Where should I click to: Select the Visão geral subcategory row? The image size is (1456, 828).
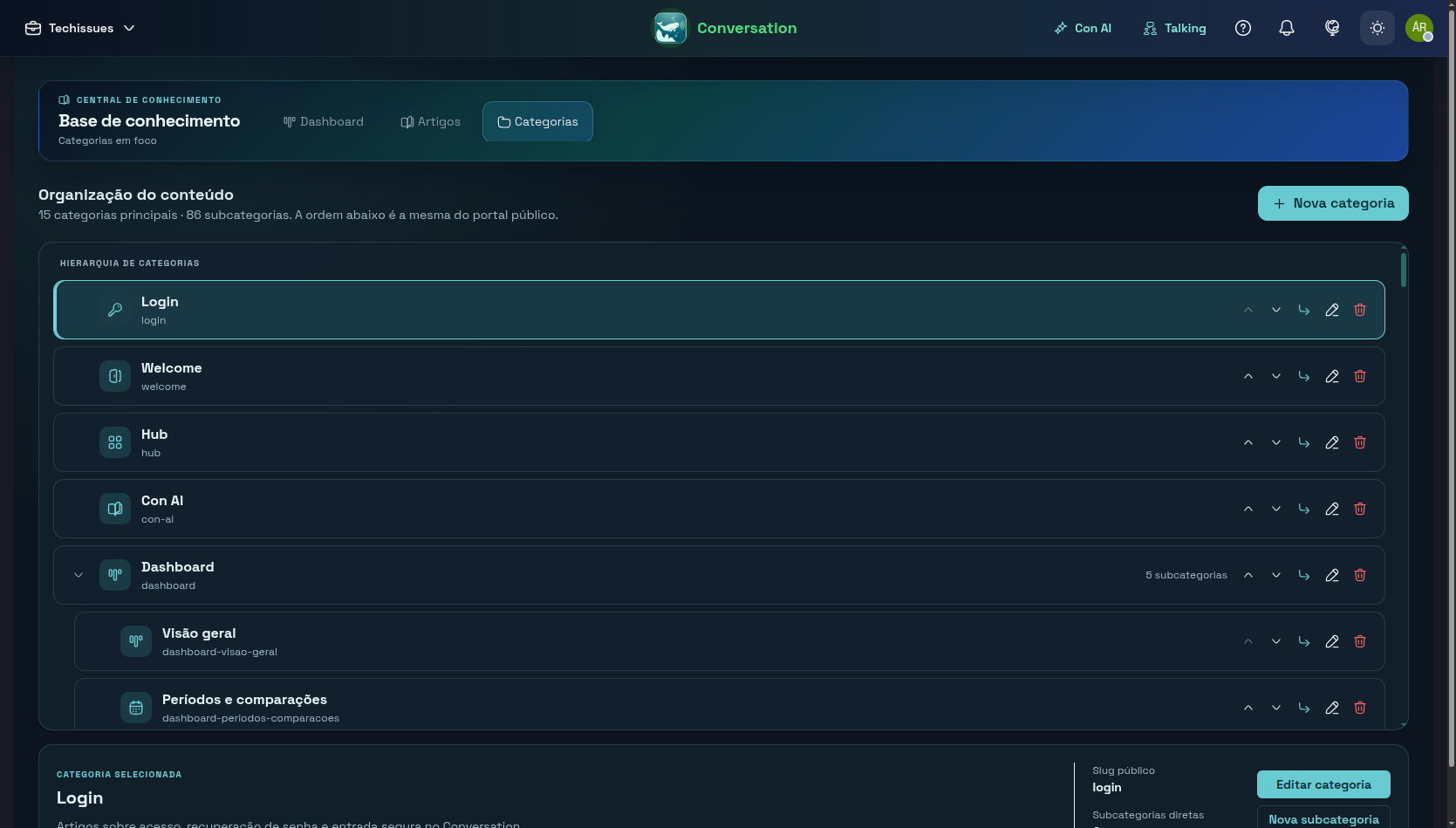click(729, 641)
